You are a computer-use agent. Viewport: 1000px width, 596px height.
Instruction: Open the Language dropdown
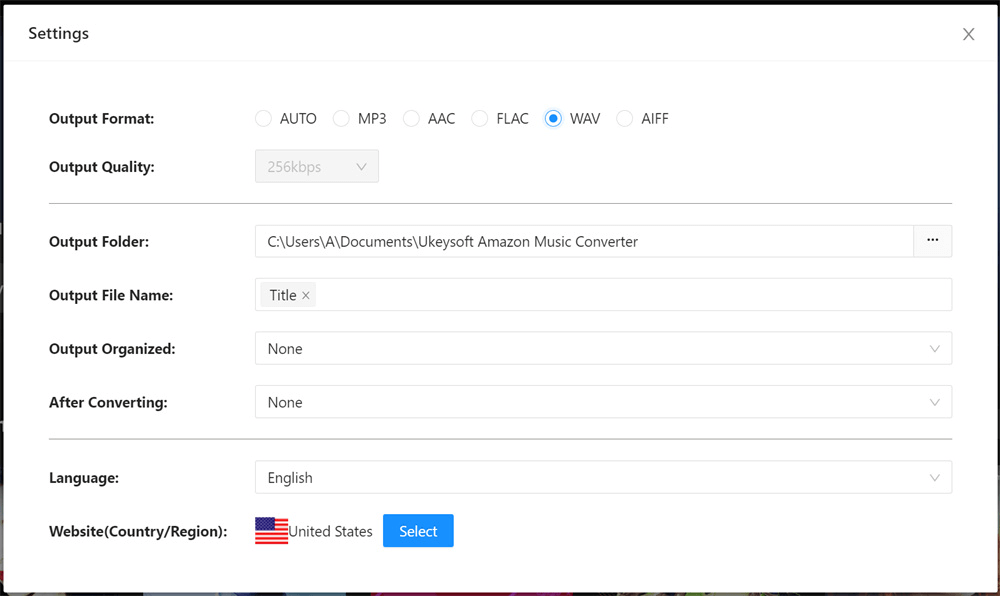tap(600, 477)
